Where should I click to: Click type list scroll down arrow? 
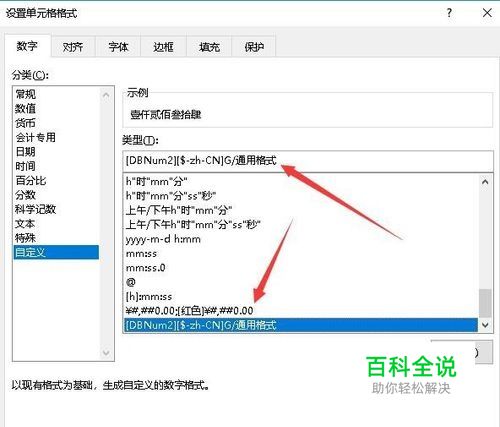485,325
